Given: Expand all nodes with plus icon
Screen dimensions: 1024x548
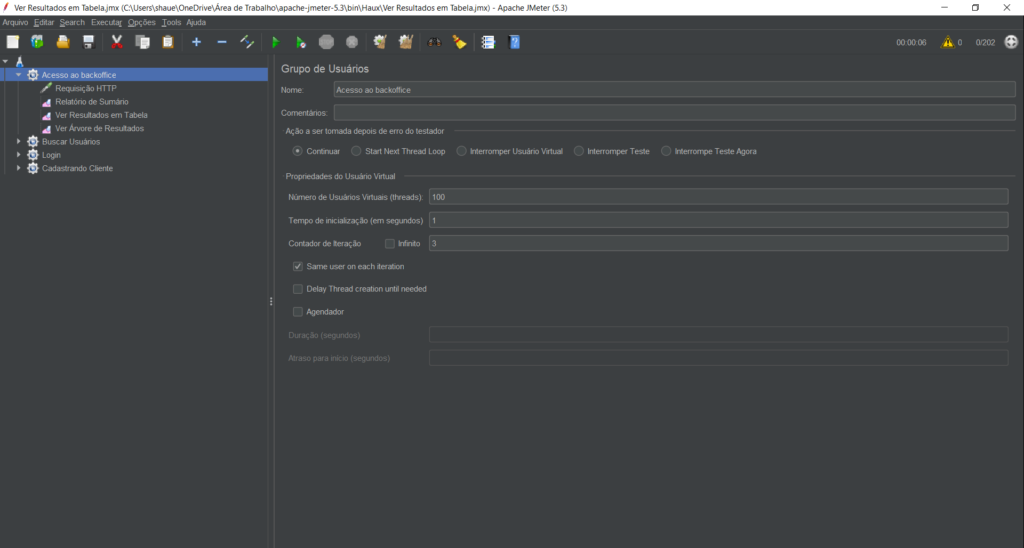Looking at the screenshot, I should (196, 42).
